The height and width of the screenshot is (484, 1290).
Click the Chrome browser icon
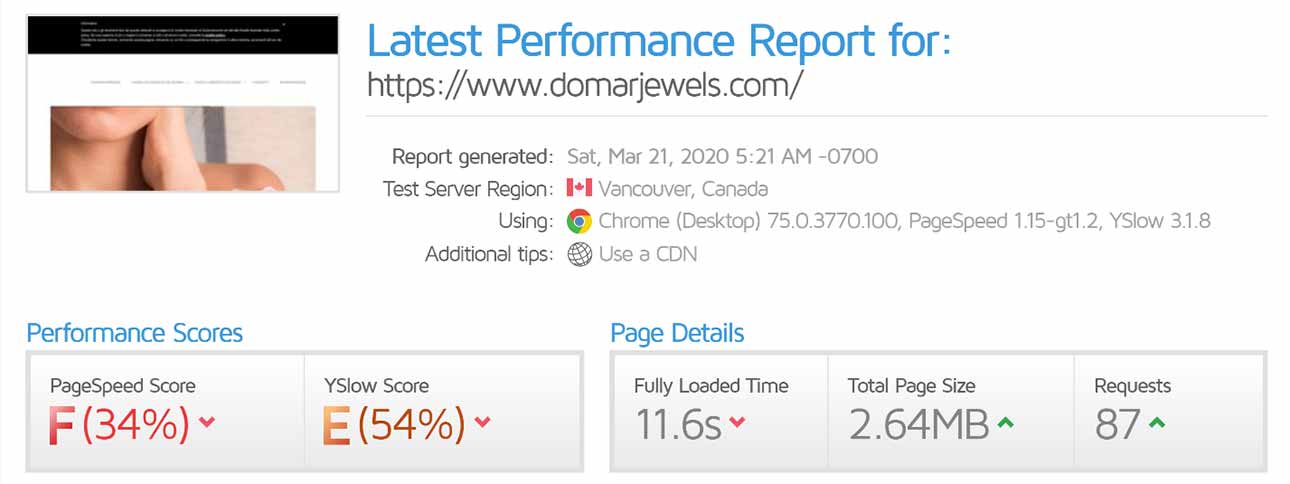578,221
